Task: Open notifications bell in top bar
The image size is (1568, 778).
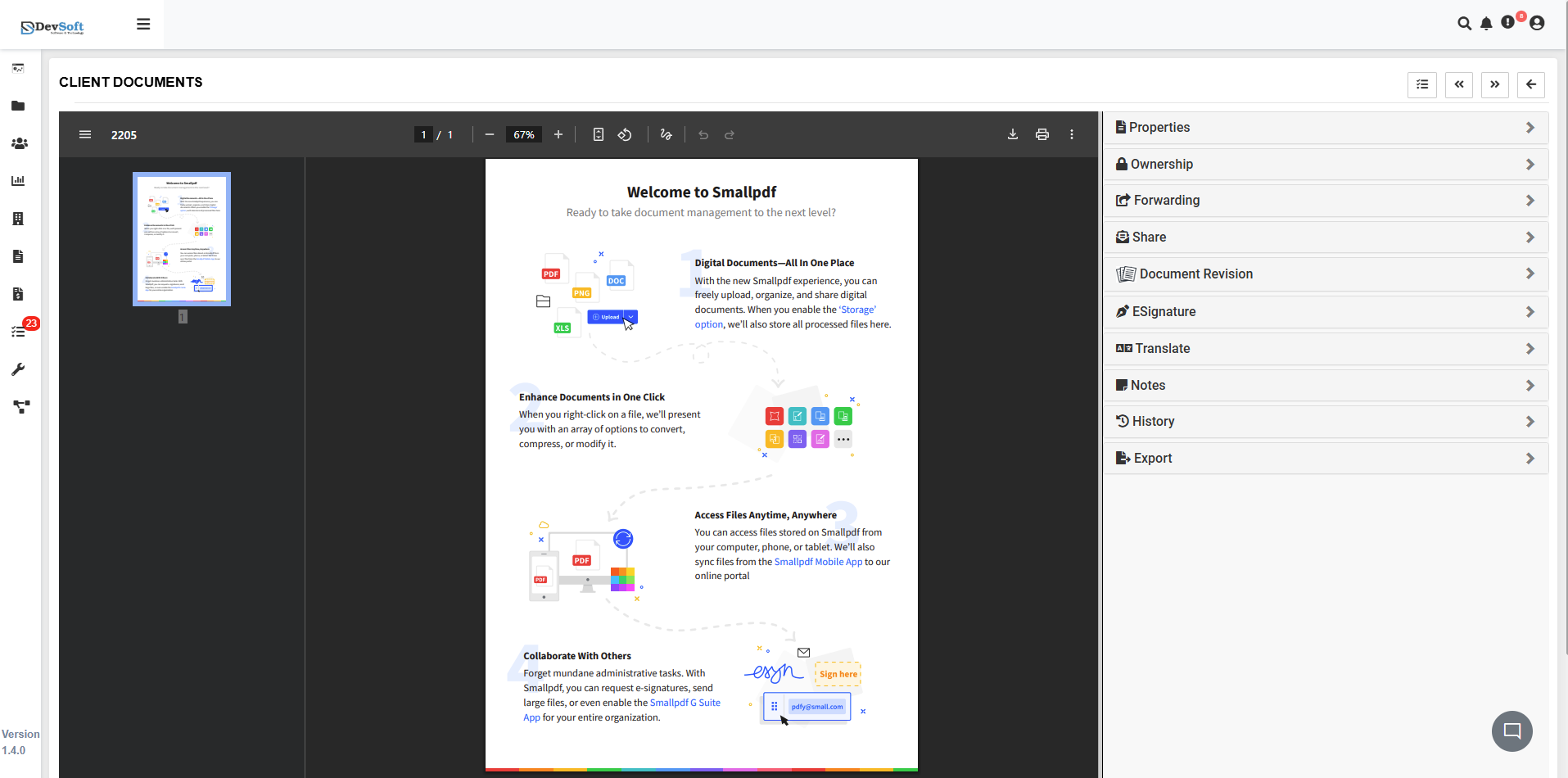Action: [1486, 24]
